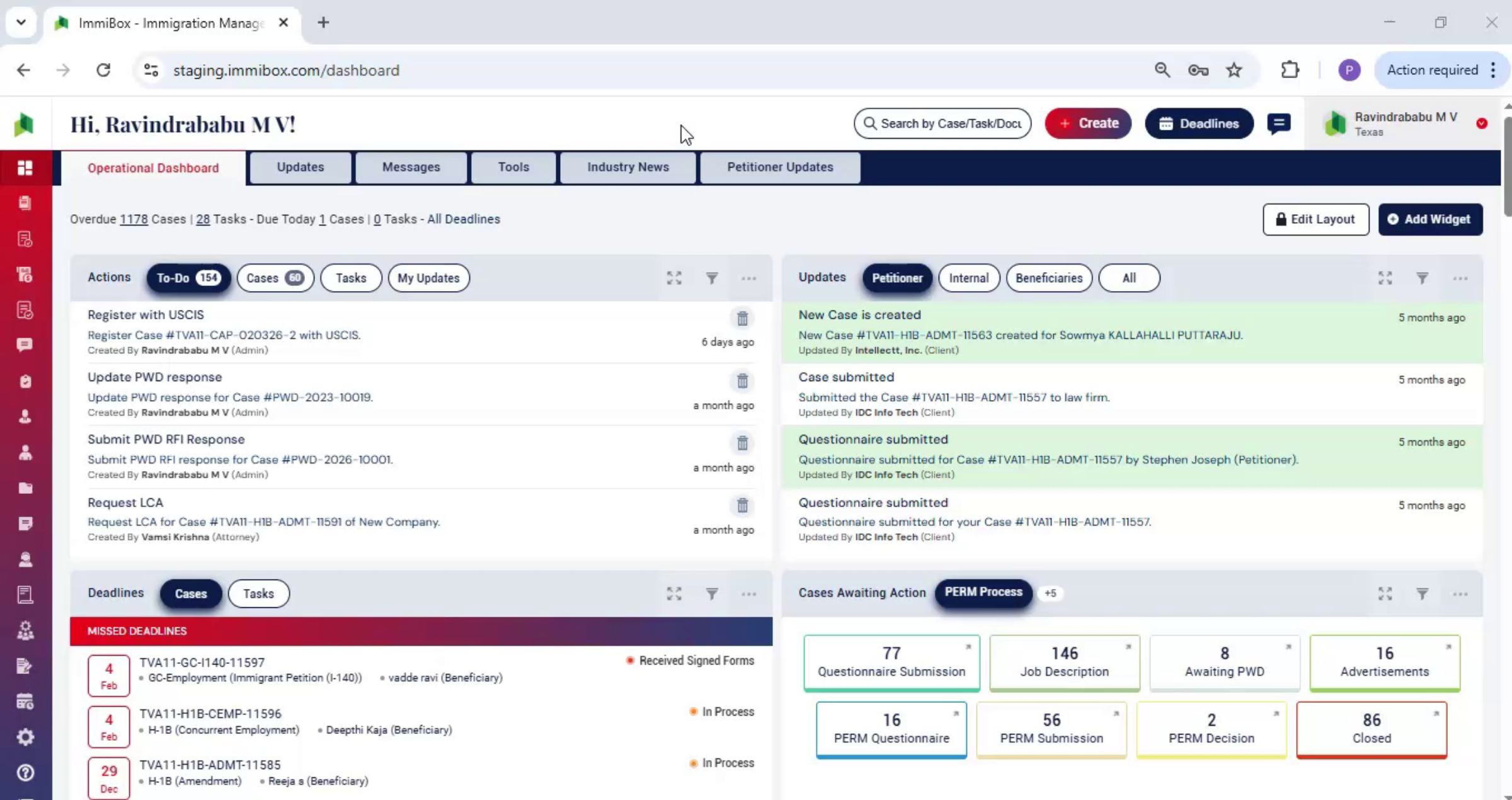Click the Edit Layout button
Screen dimensions: 1512x800
[x=1315, y=219]
